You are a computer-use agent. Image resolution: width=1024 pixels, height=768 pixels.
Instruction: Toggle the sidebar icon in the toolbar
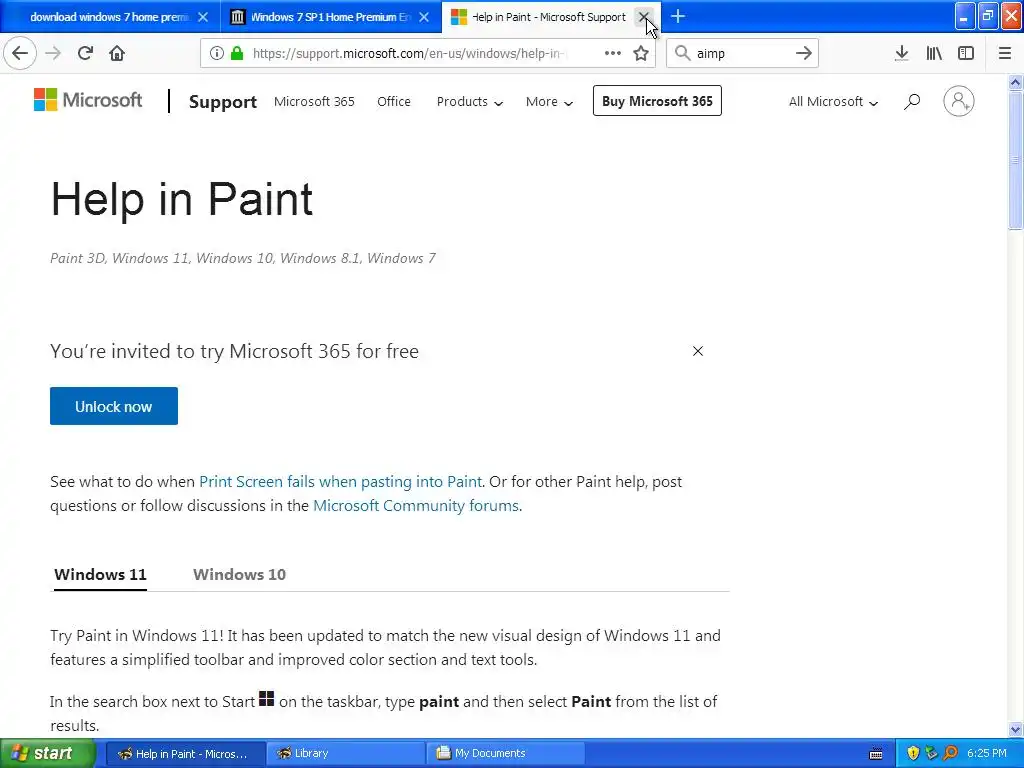(966, 53)
